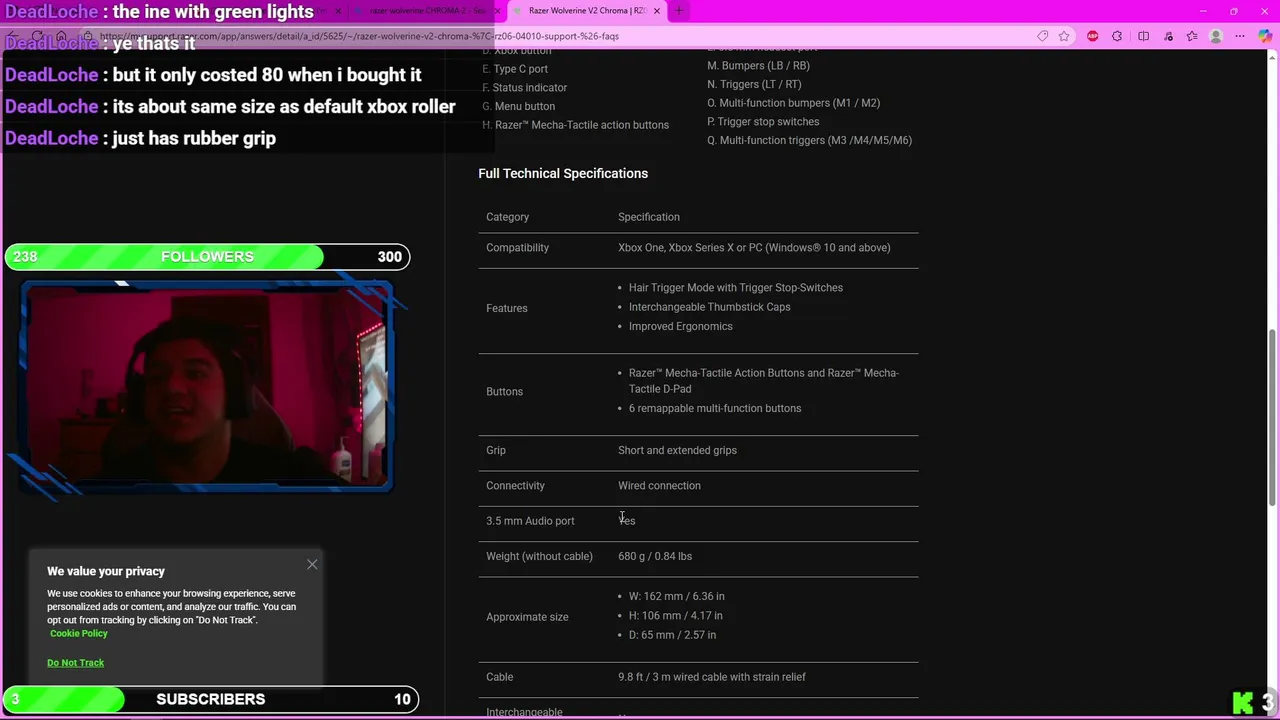Viewport: 1280px width, 720px height.
Task: Open the shopping price tag icon in address bar
Action: coord(1043,36)
